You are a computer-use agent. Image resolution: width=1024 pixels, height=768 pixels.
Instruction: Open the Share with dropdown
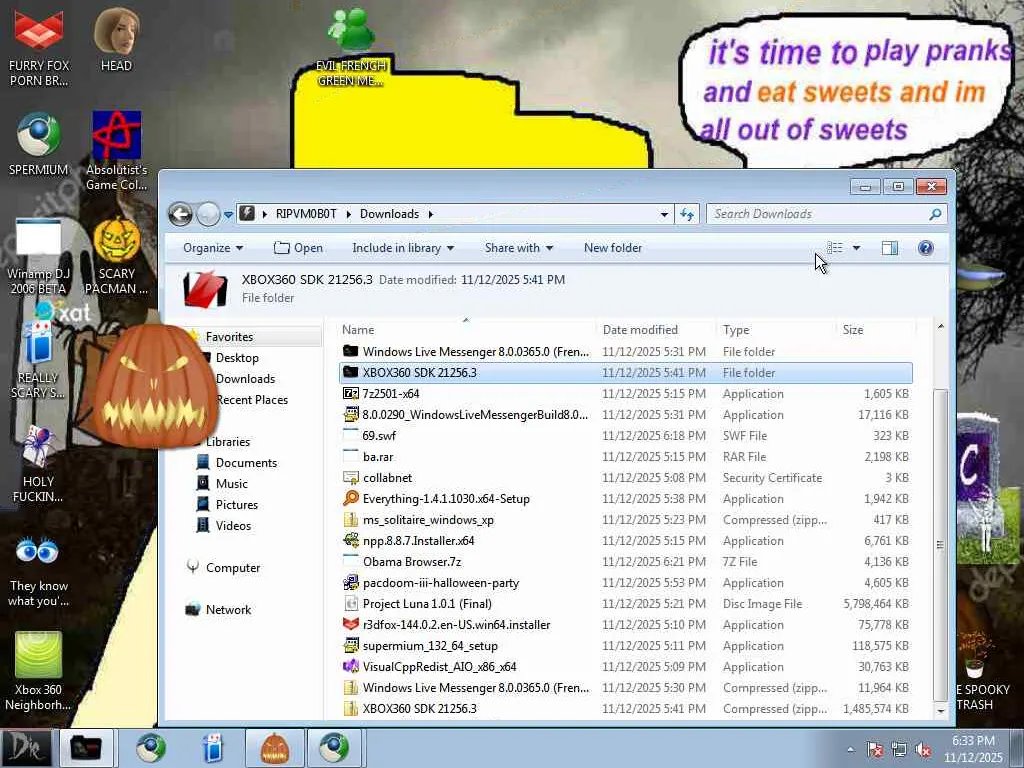519,248
